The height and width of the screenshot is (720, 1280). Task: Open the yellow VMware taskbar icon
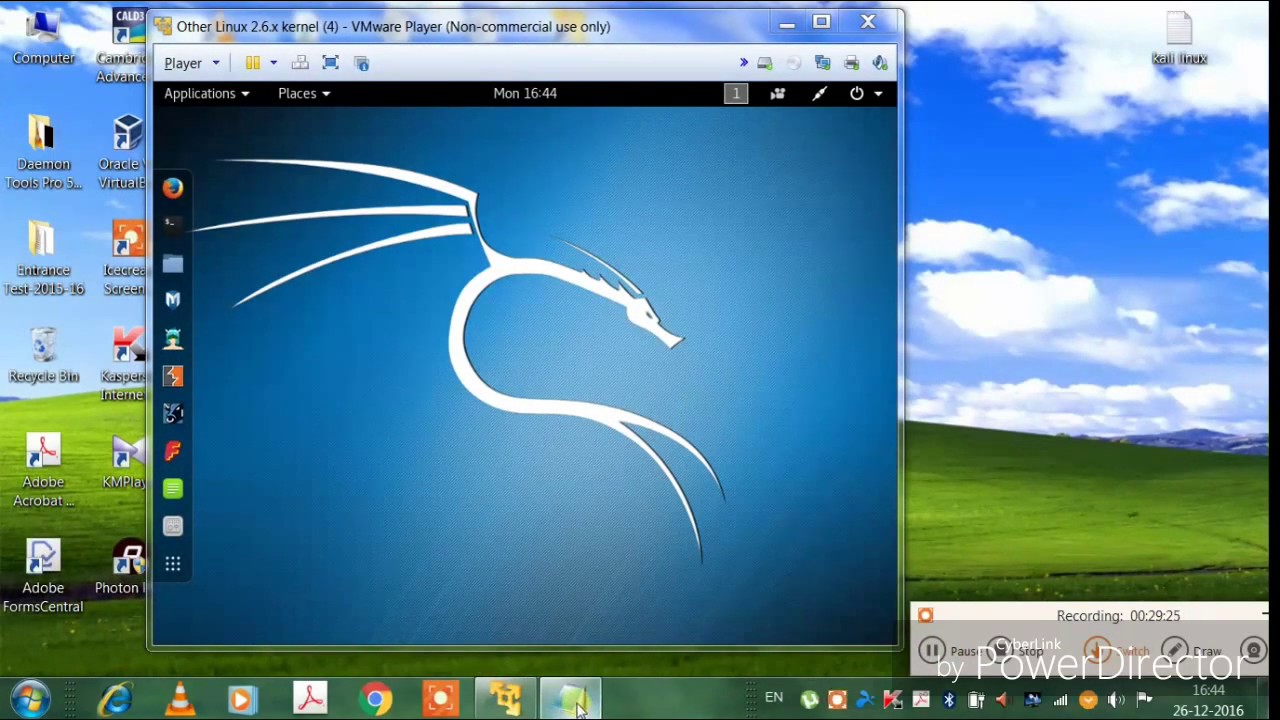pyautogui.click(x=505, y=698)
